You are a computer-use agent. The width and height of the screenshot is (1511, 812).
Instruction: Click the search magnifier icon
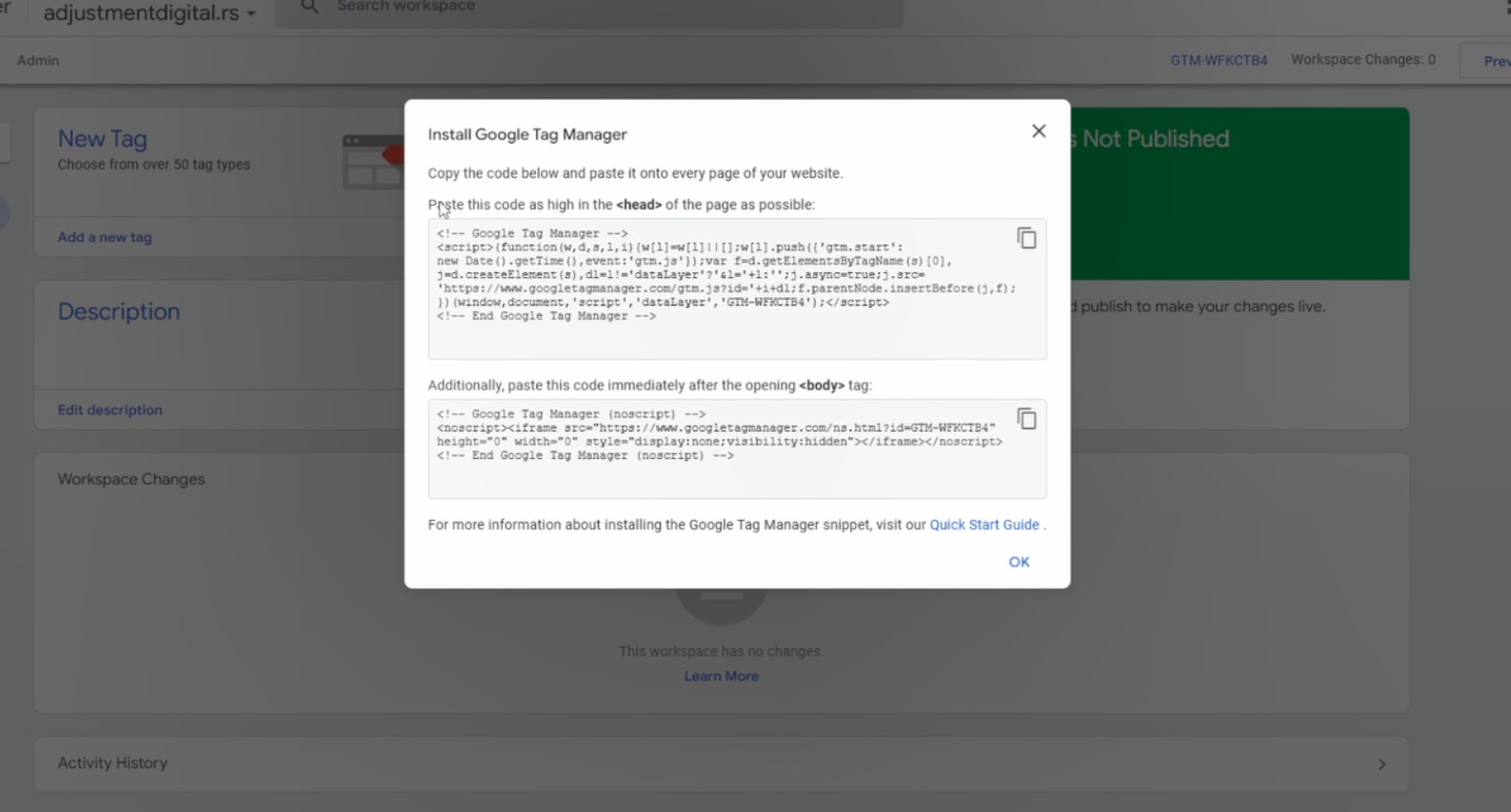309,7
